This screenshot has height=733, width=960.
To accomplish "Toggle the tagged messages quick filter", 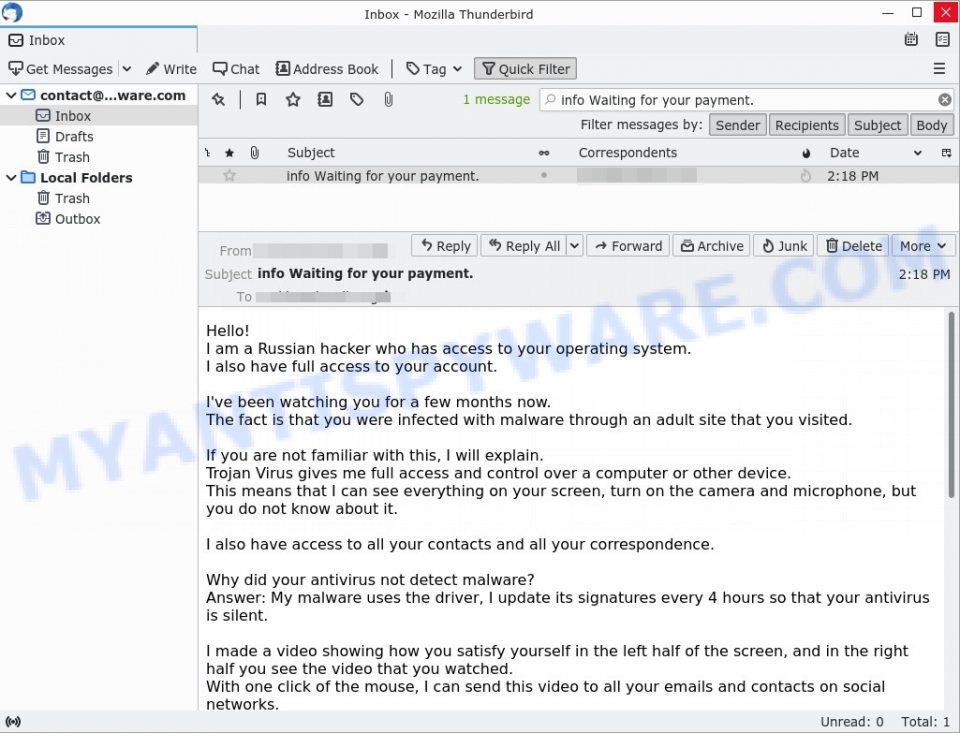I will [356, 99].
